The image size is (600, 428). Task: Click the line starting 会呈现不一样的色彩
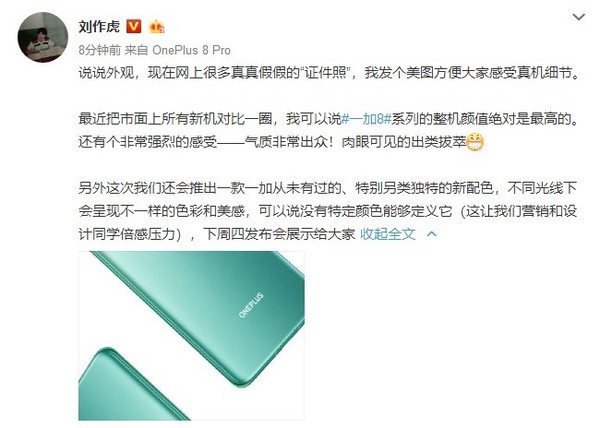click(x=328, y=211)
